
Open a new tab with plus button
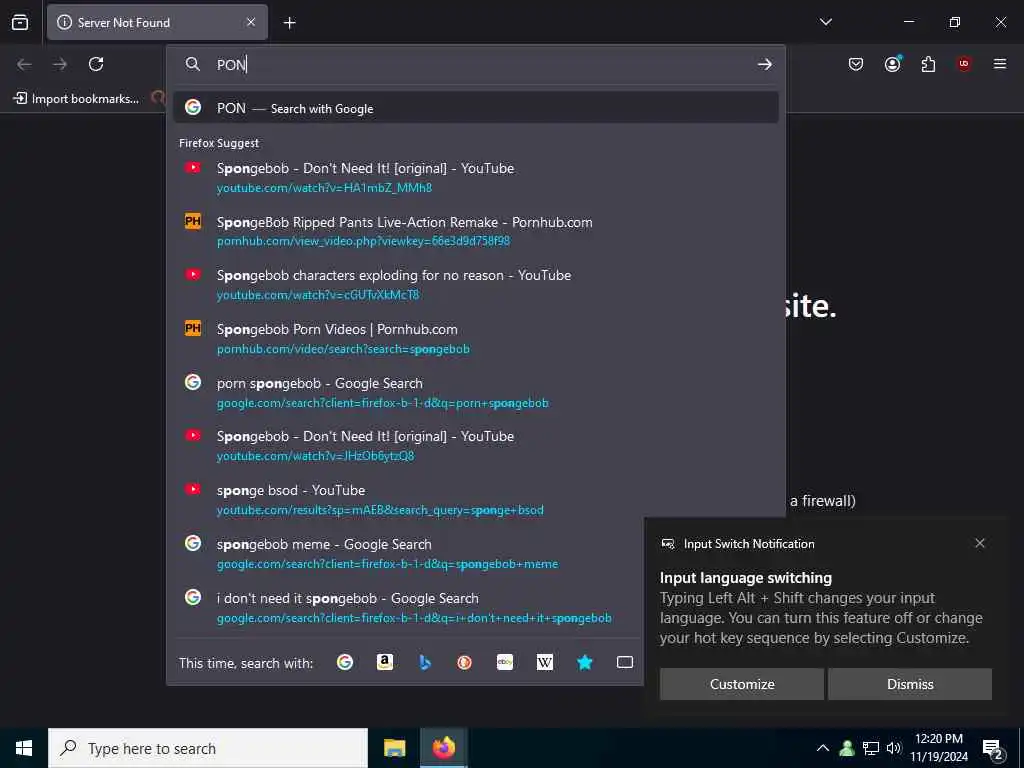289,23
